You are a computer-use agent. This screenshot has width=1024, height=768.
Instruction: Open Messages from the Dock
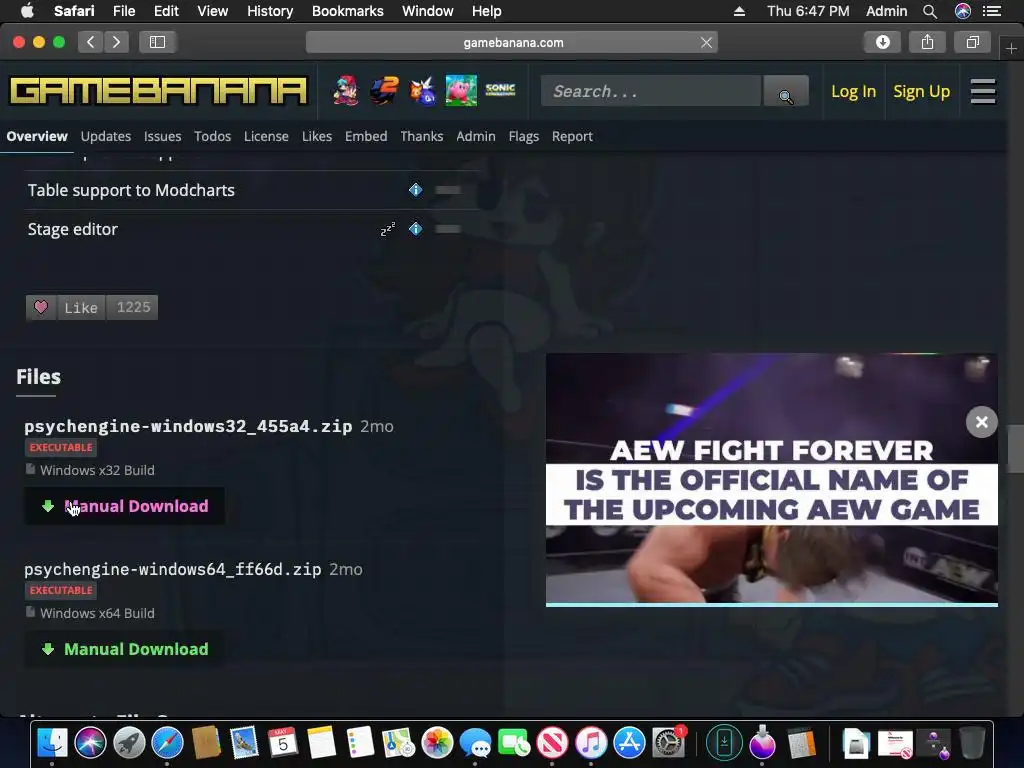click(x=475, y=743)
